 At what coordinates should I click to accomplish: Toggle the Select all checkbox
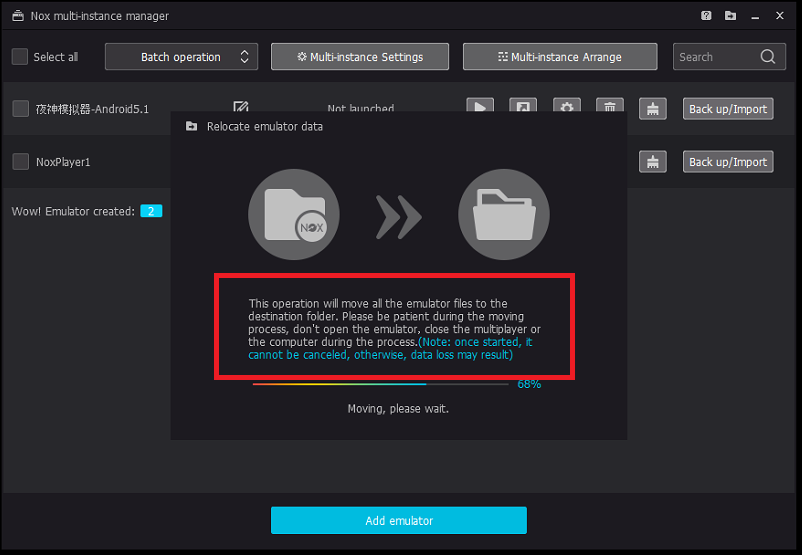20,57
